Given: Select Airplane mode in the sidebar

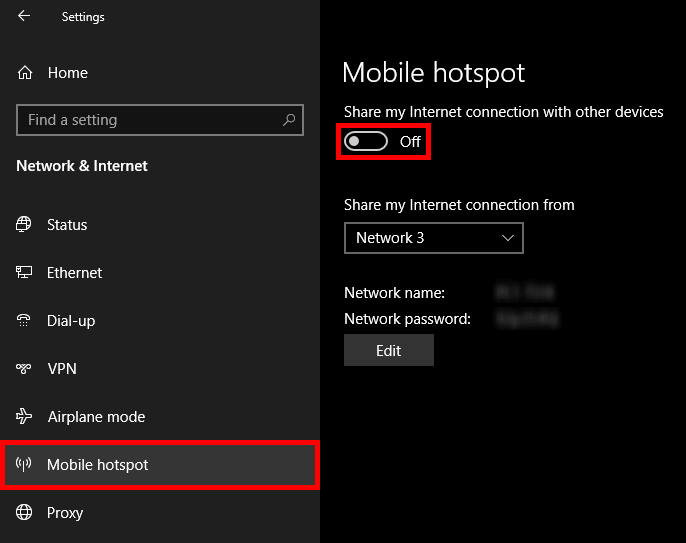Looking at the screenshot, I should point(160,417).
